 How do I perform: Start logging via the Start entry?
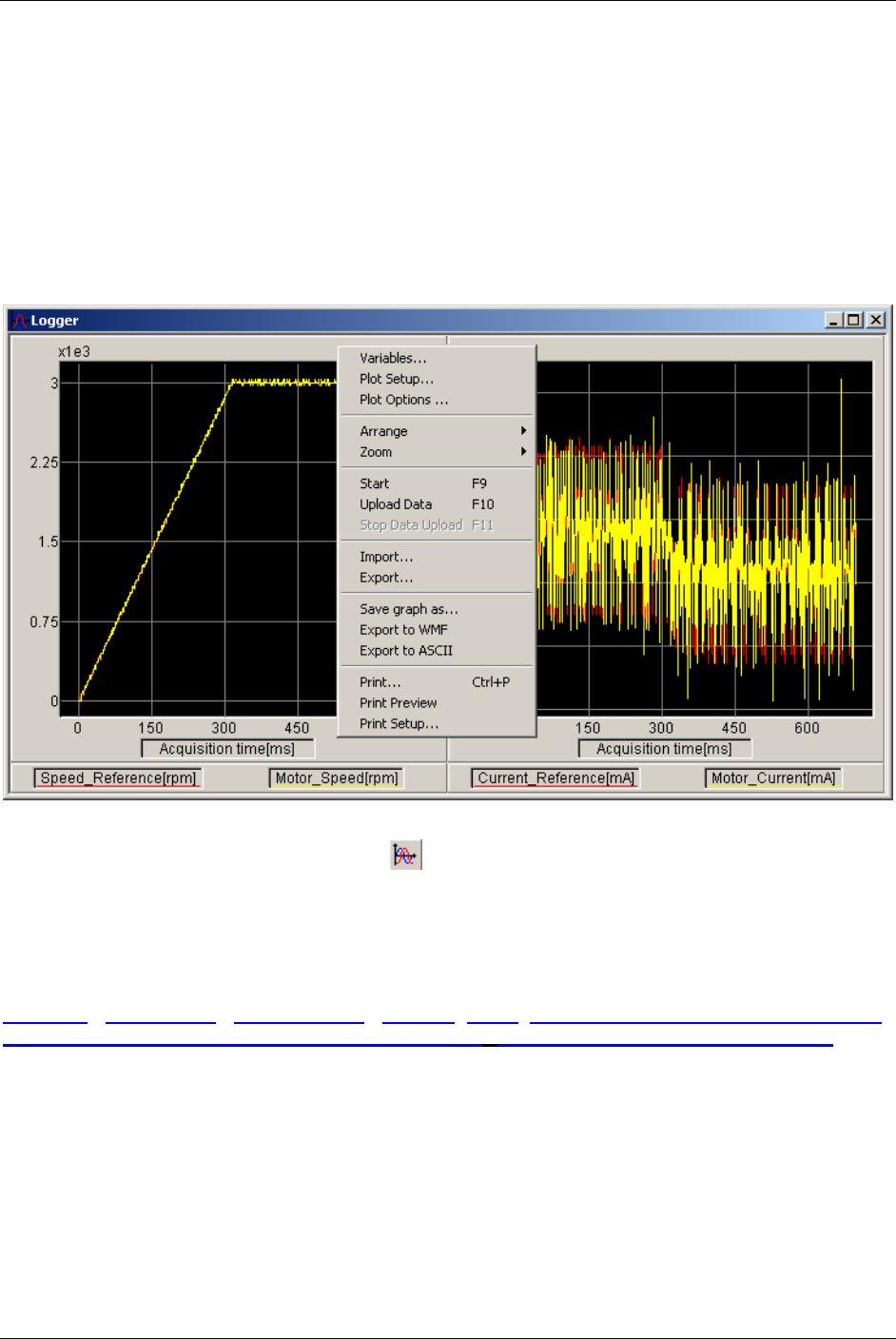point(375,483)
